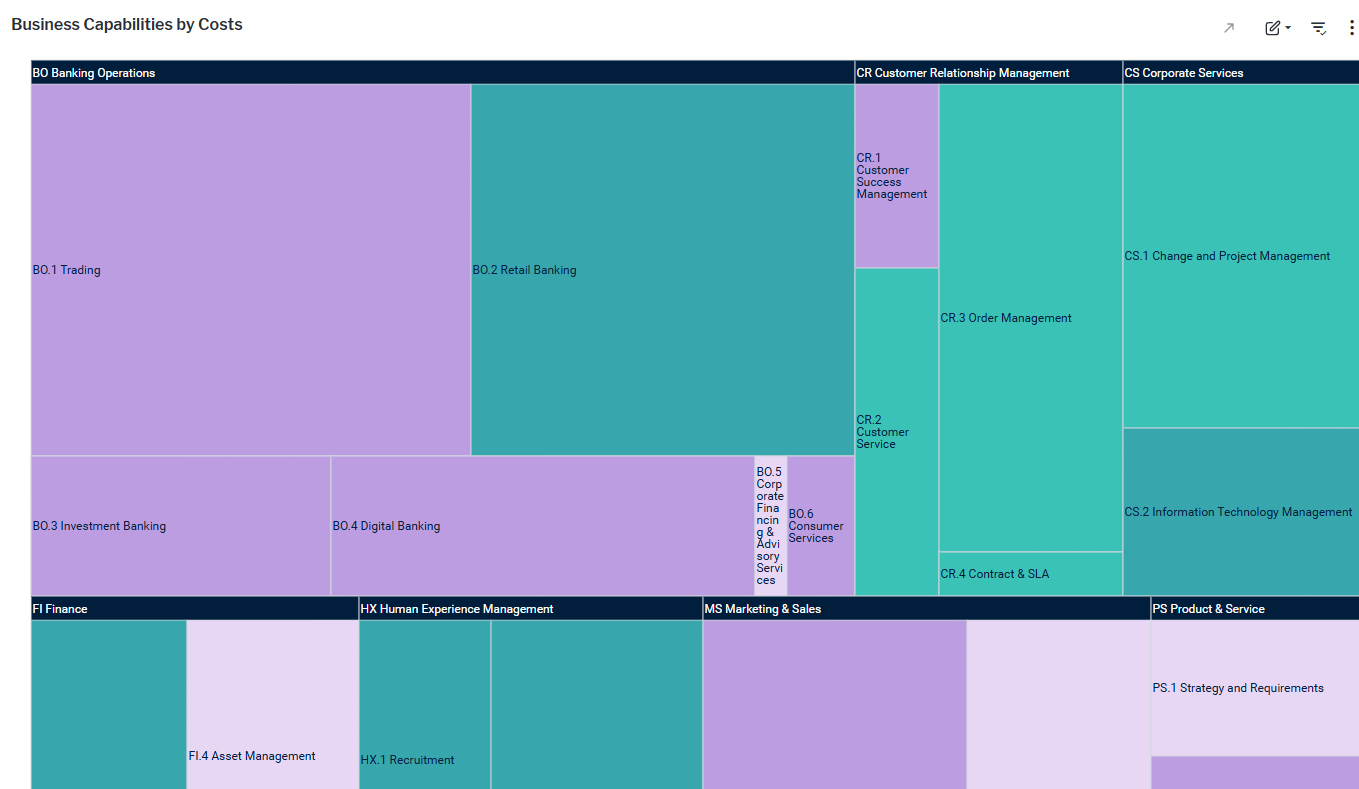Click the CS.2 Information Technology Management tile
The image size is (1359, 789).
click(x=1240, y=512)
